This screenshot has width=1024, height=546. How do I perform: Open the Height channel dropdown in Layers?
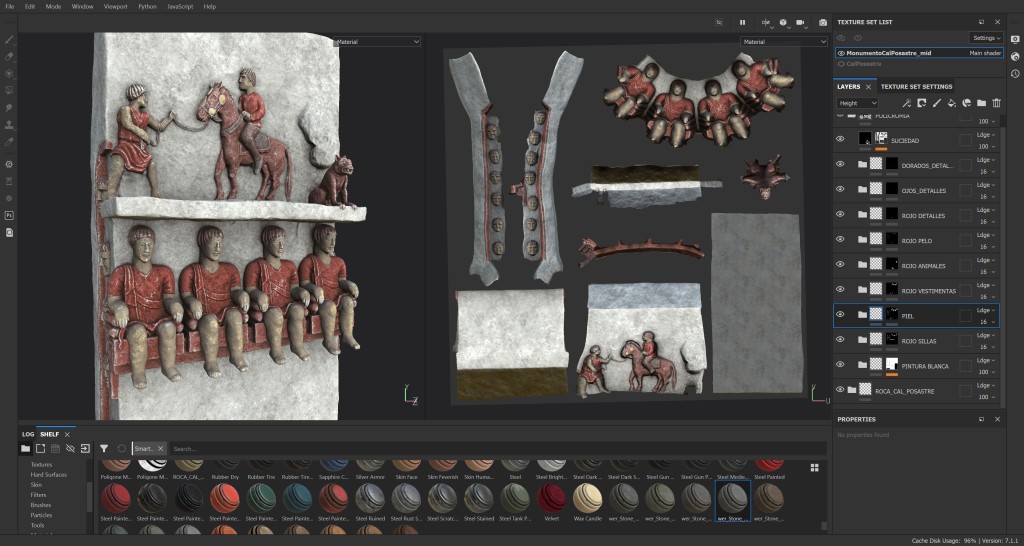857,103
